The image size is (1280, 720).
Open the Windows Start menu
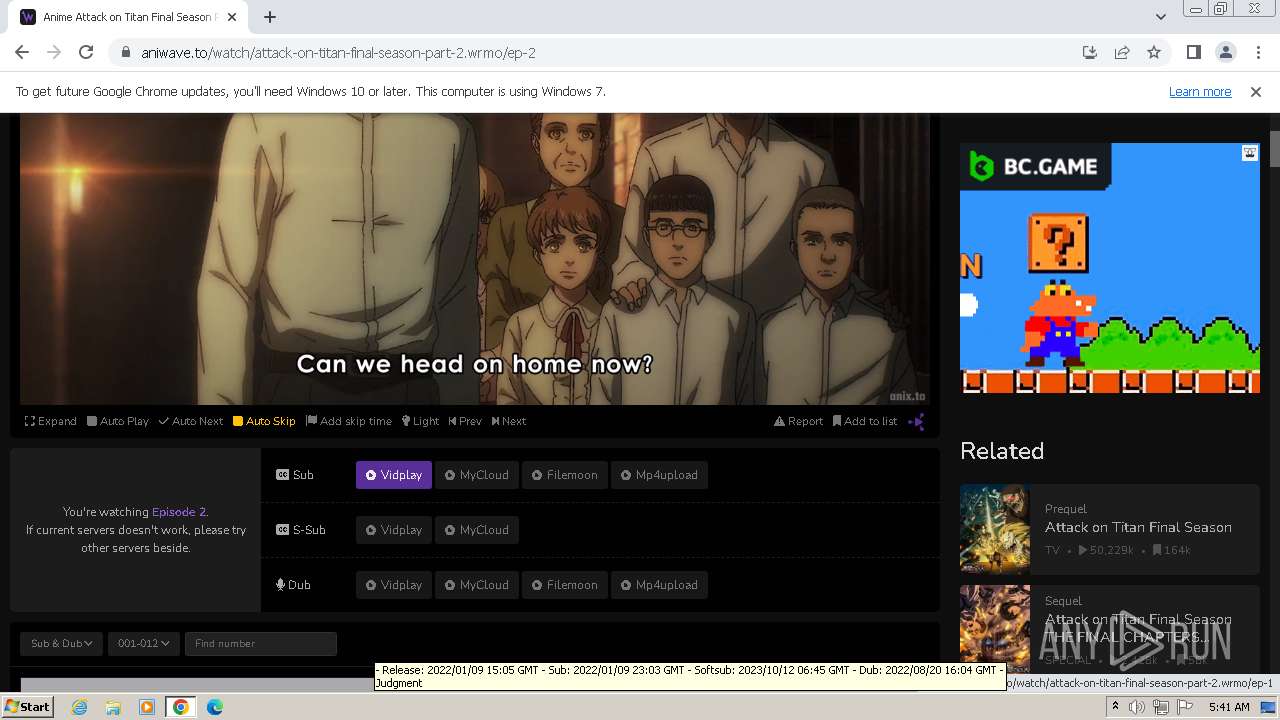tap(27, 707)
